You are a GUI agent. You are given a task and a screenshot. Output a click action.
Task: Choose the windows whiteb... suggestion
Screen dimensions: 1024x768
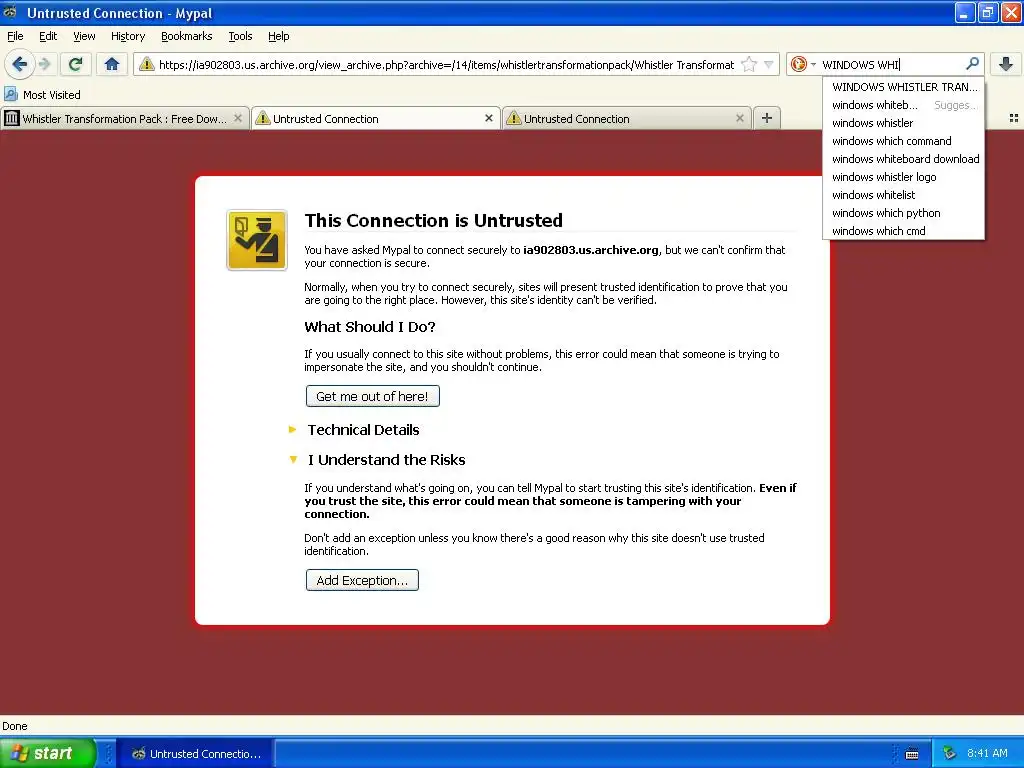pyautogui.click(x=904, y=105)
